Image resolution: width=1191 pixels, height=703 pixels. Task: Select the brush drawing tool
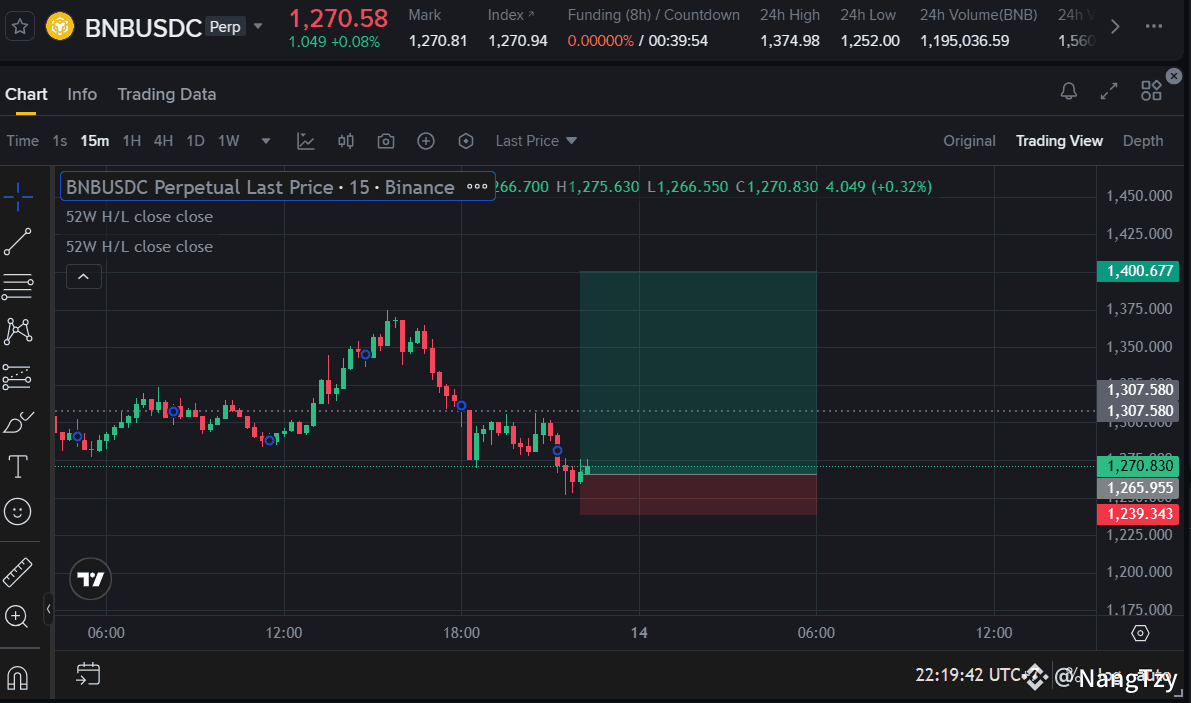click(x=18, y=422)
